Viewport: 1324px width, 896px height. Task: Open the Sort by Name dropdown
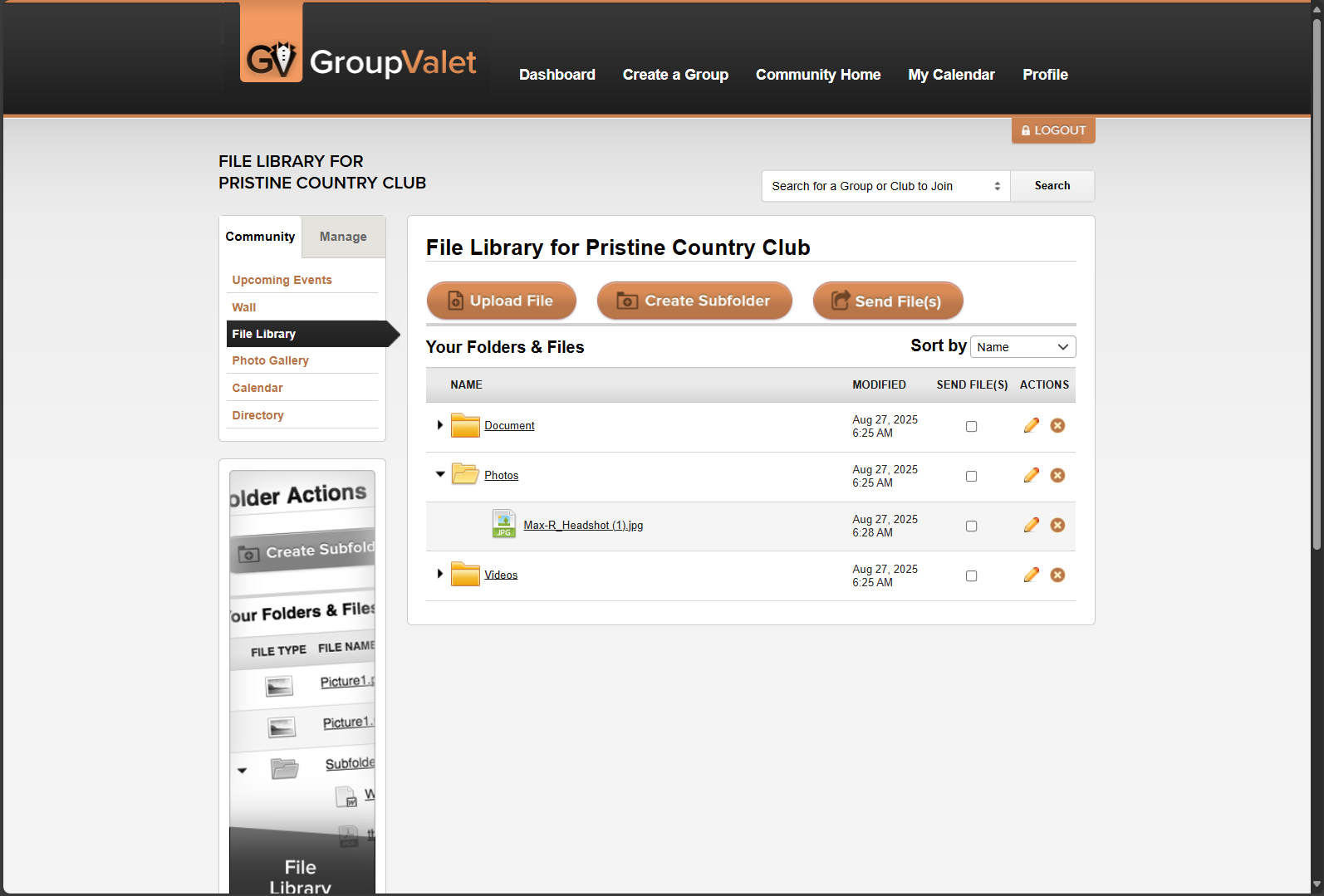point(1022,347)
